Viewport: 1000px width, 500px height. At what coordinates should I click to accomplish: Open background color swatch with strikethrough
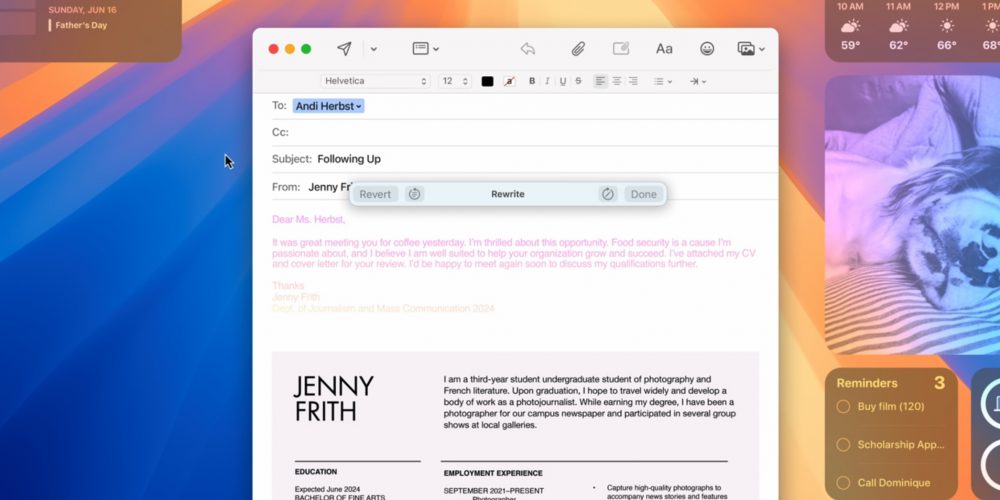pyautogui.click(x=509, y=81)
